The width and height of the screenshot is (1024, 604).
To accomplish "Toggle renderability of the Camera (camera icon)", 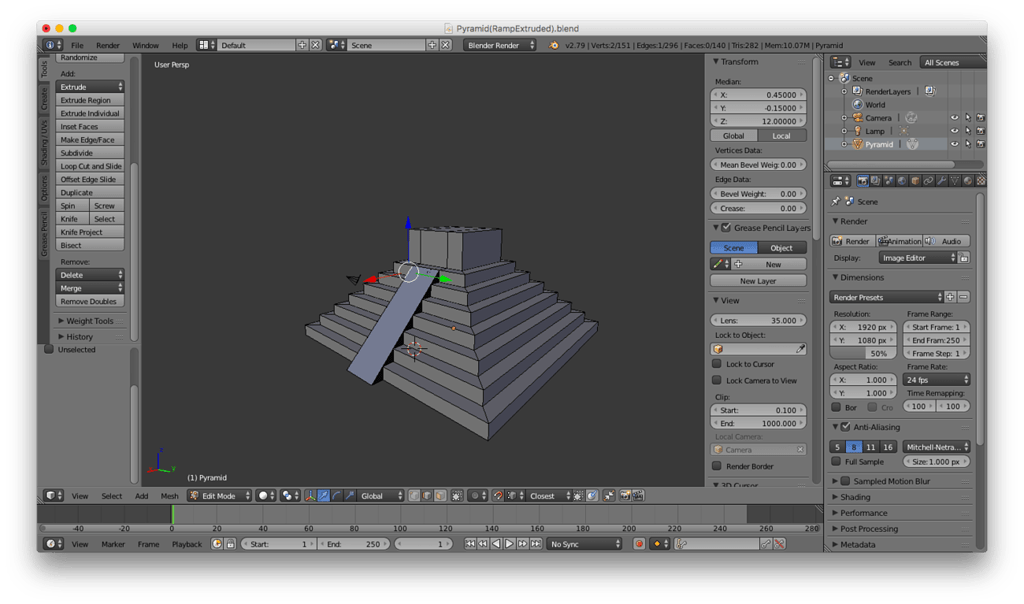I will (980, 118).
